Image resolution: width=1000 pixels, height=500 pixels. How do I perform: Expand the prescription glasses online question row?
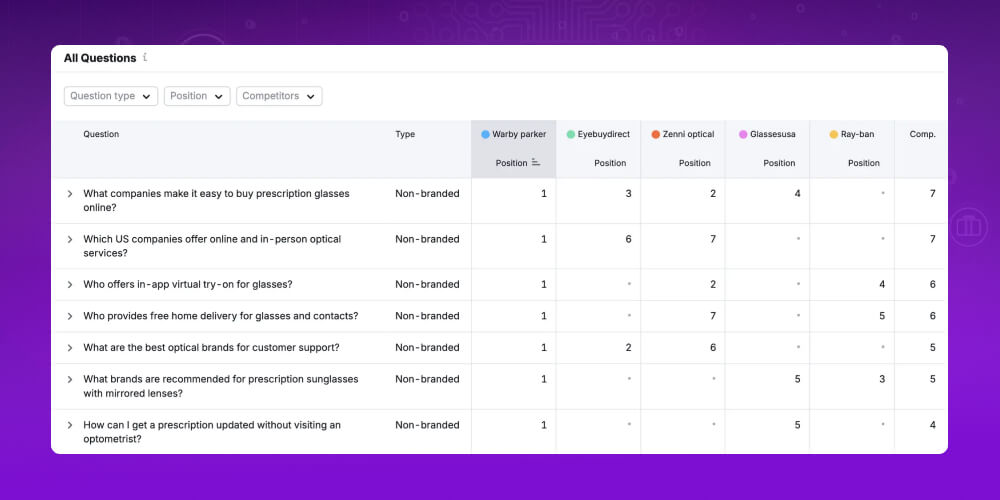69,194
